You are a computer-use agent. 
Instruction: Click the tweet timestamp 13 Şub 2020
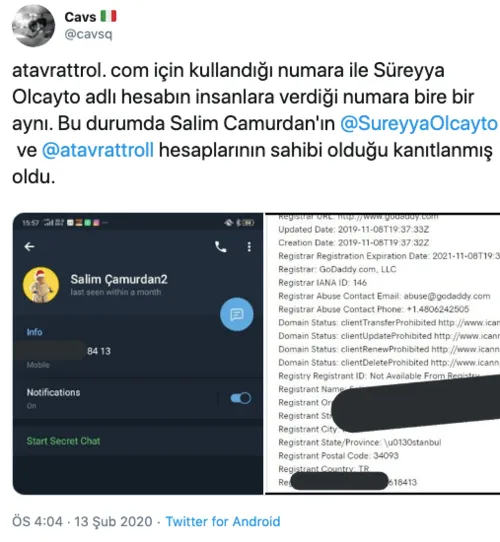[x=113, y=522]
